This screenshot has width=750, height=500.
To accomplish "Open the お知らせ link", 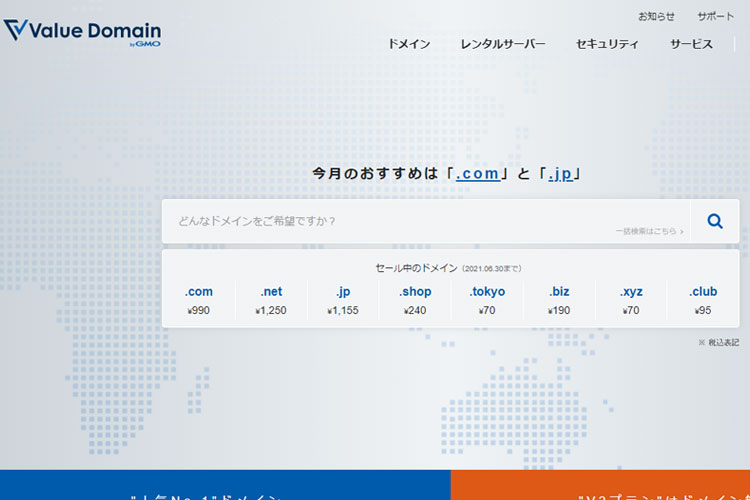I will pos(656,16).
